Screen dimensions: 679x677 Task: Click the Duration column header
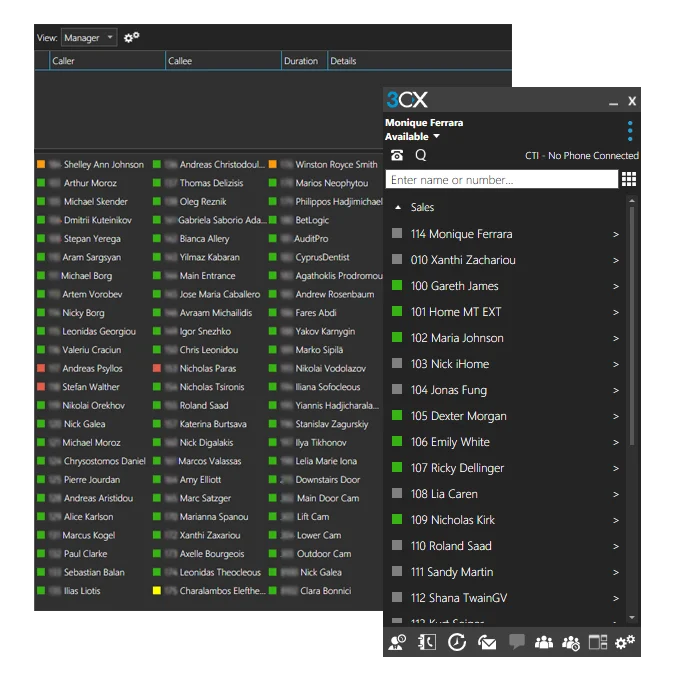301,61
